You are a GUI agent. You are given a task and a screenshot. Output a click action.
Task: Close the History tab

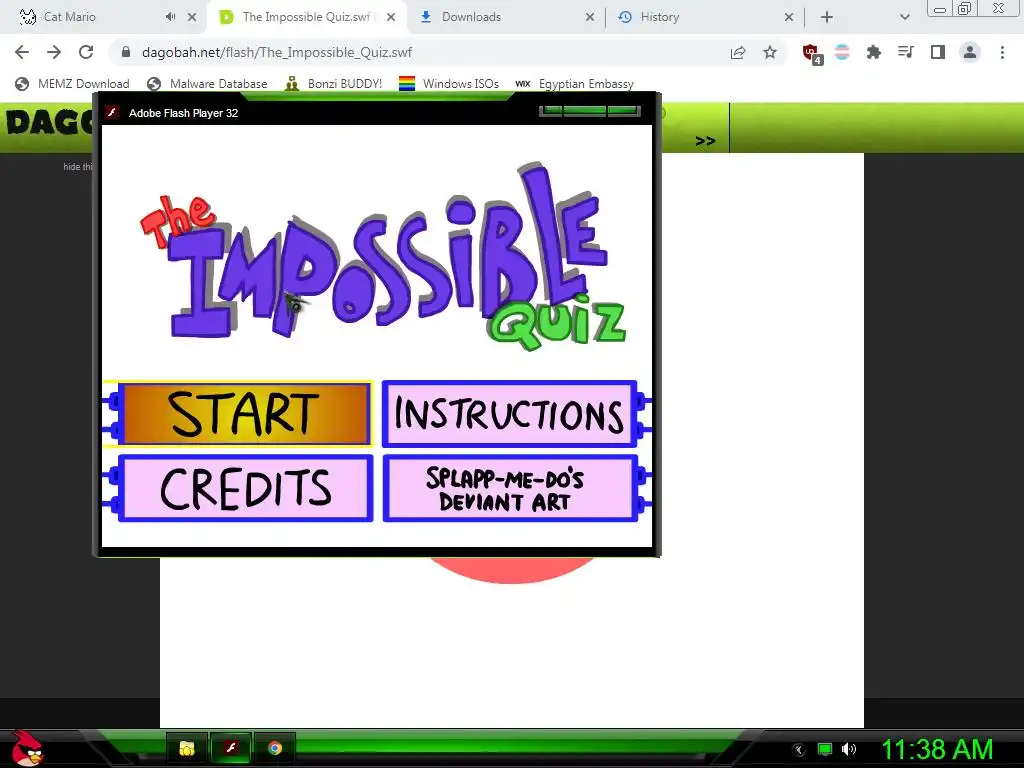789,17
